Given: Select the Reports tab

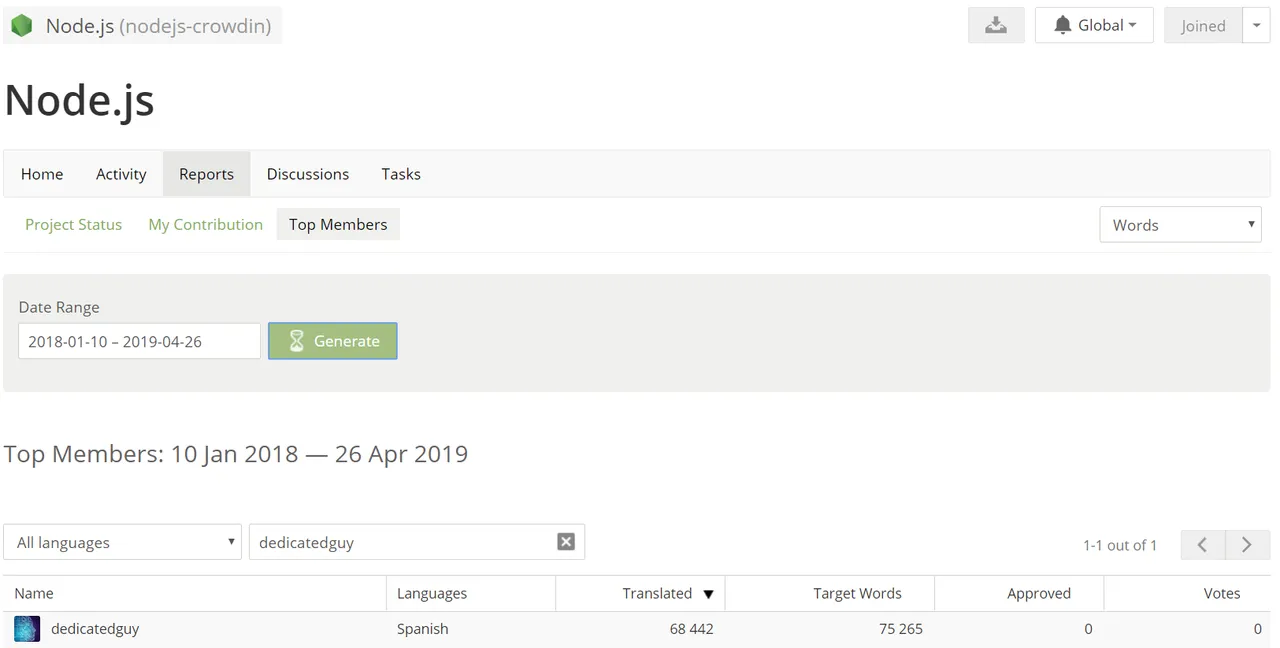Looking at the screenshot, I should coord(206,174).
